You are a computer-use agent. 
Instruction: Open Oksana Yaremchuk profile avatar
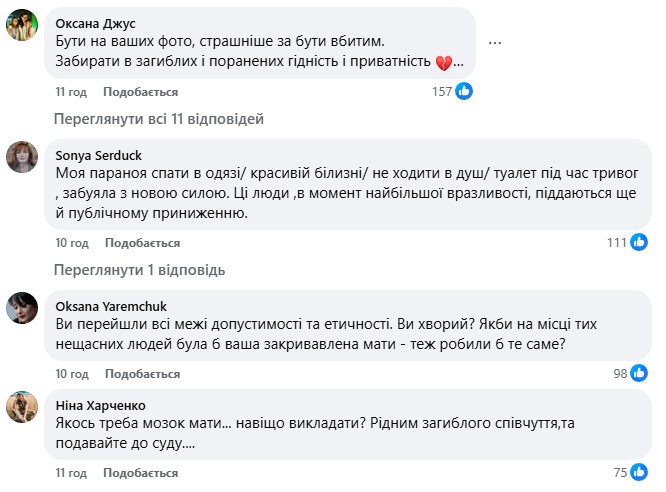23,309
